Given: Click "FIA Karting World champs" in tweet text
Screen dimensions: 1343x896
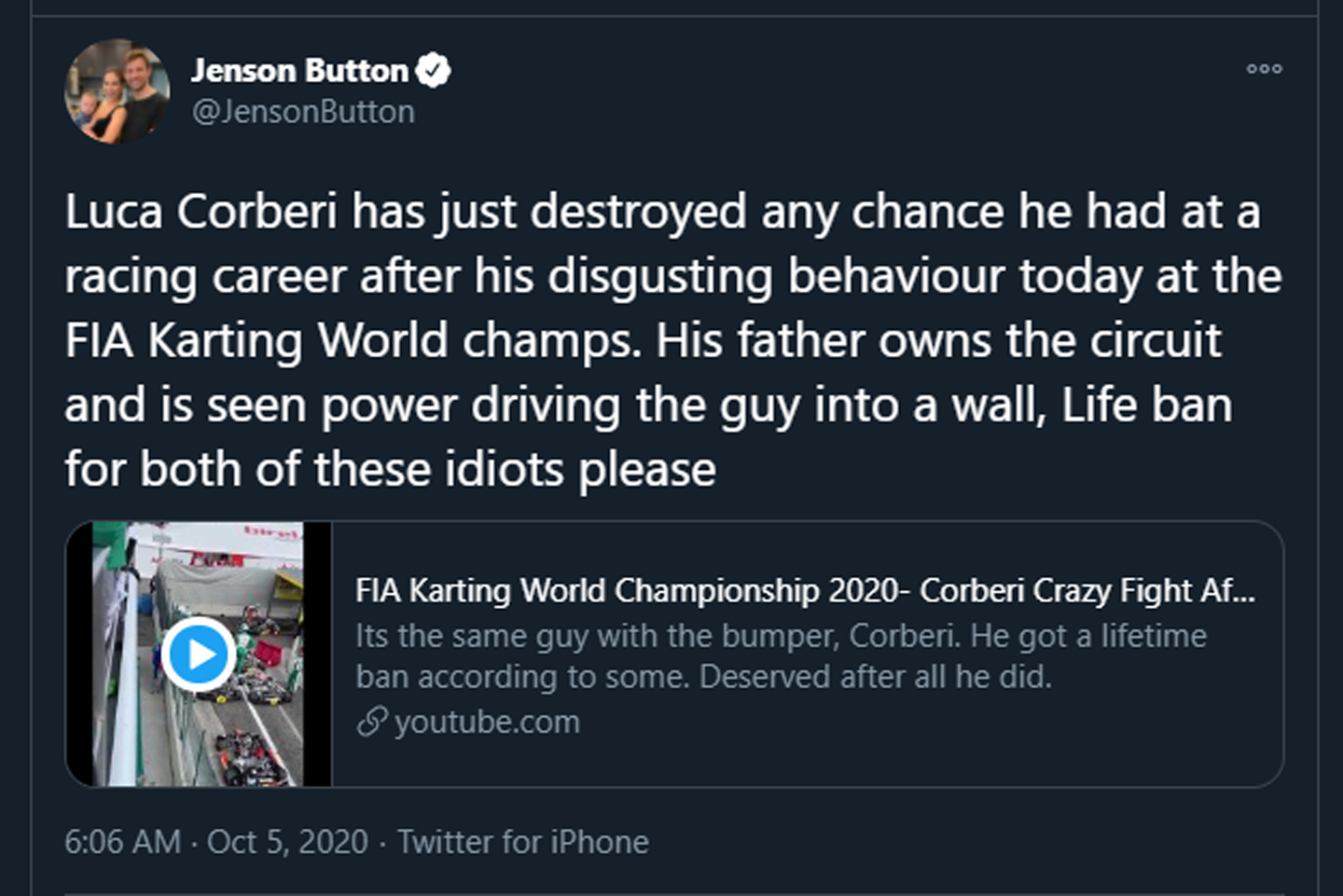Looking at the screenshot, I should (x=353, y=341).
